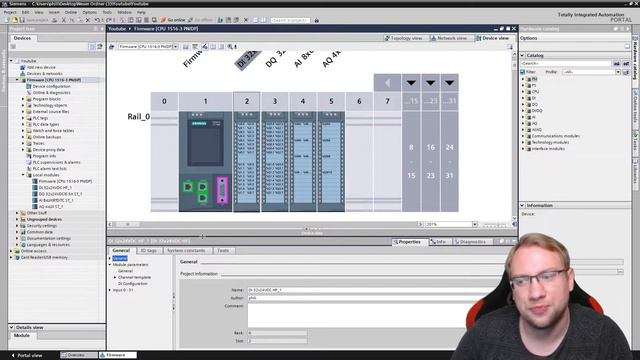Click the catalog search field
Image resolution: width=640 pixels, height=360 pixels.
coord(566,64)
